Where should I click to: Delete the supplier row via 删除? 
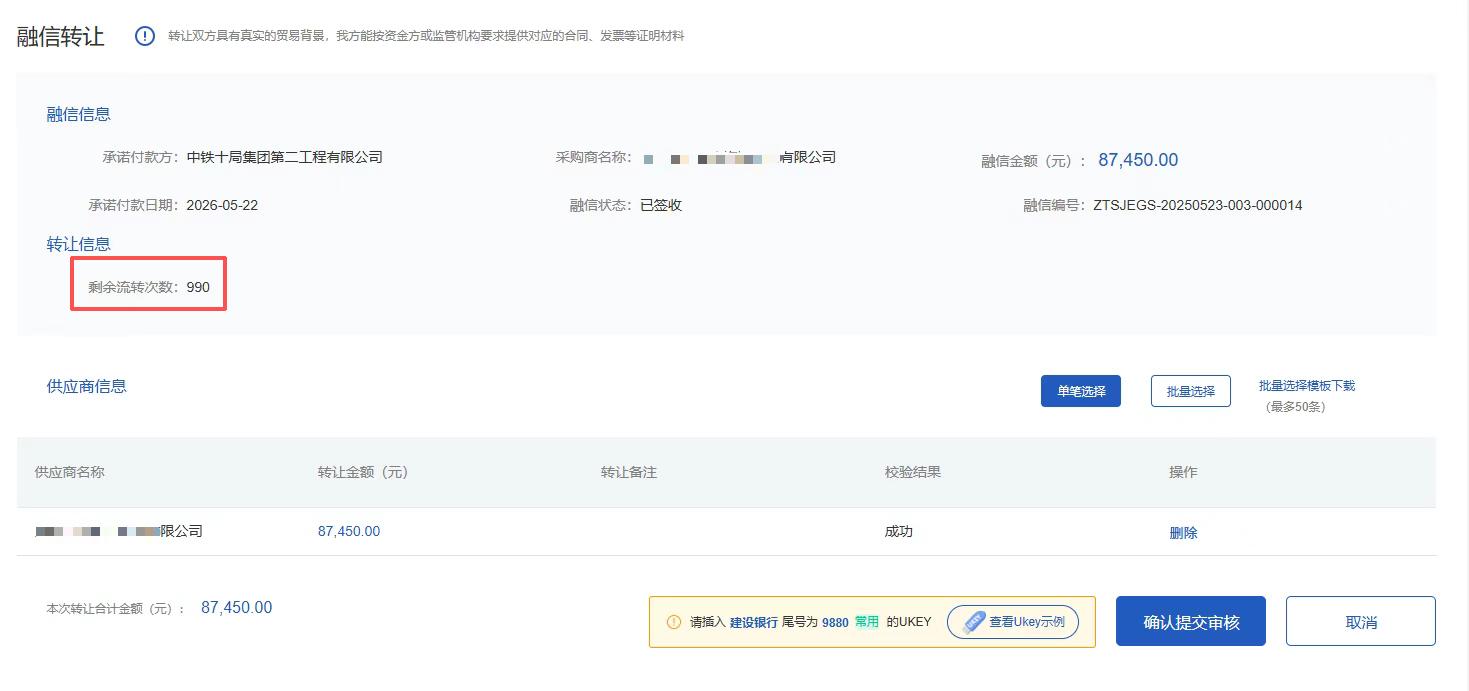[1183, 532]
